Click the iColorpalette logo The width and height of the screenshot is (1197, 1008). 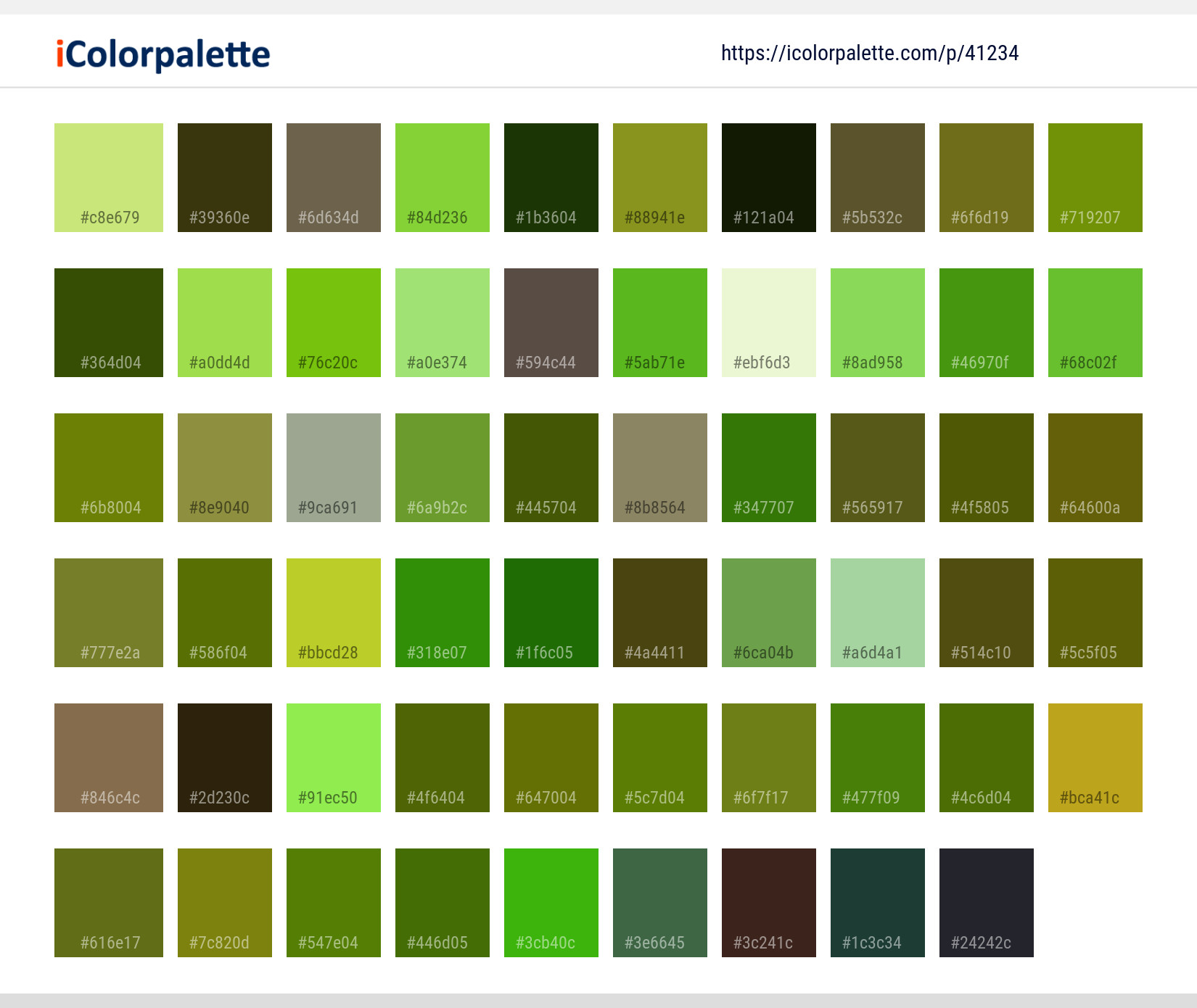coord(163,54)
